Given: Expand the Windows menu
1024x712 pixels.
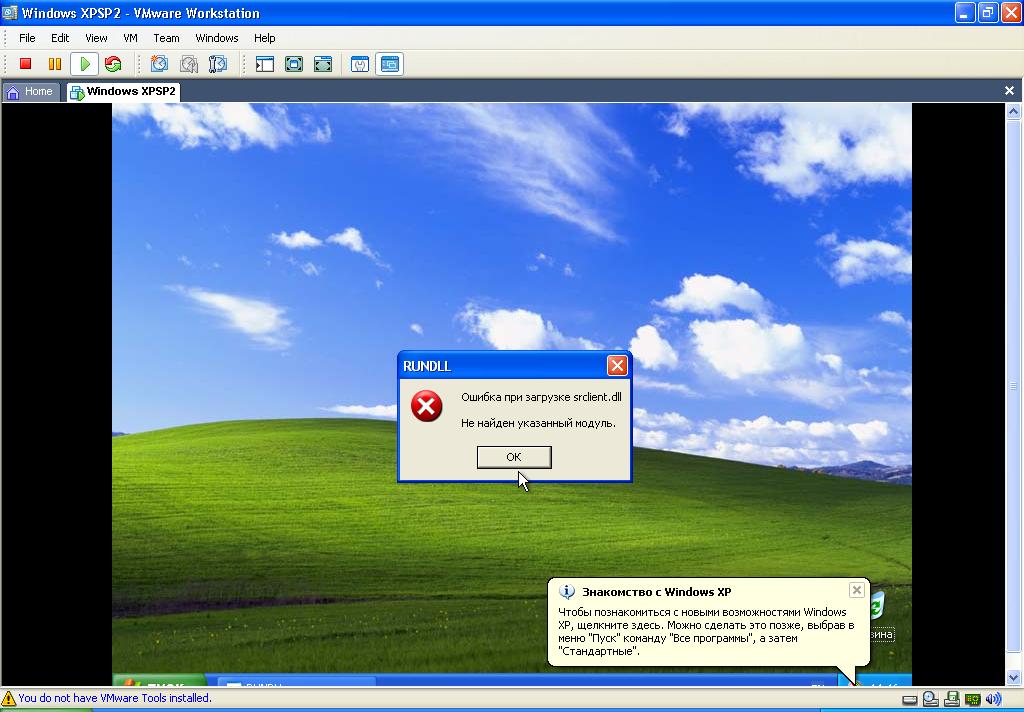Looking at the screenshot, I should [216, 38].
